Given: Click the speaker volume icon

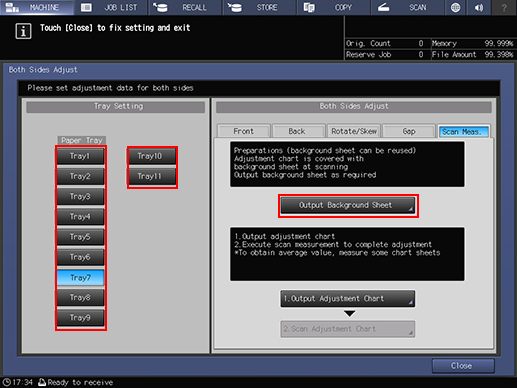Looking at the screenshot, I should coord(479,7).
